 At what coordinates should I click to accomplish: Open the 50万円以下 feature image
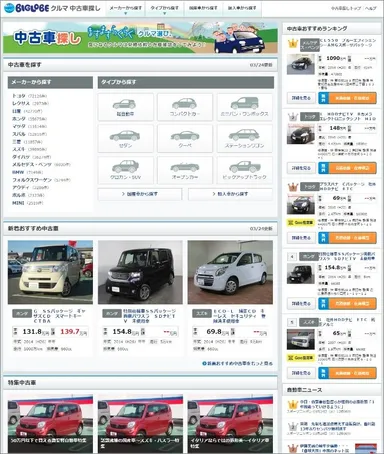(50, 423)
